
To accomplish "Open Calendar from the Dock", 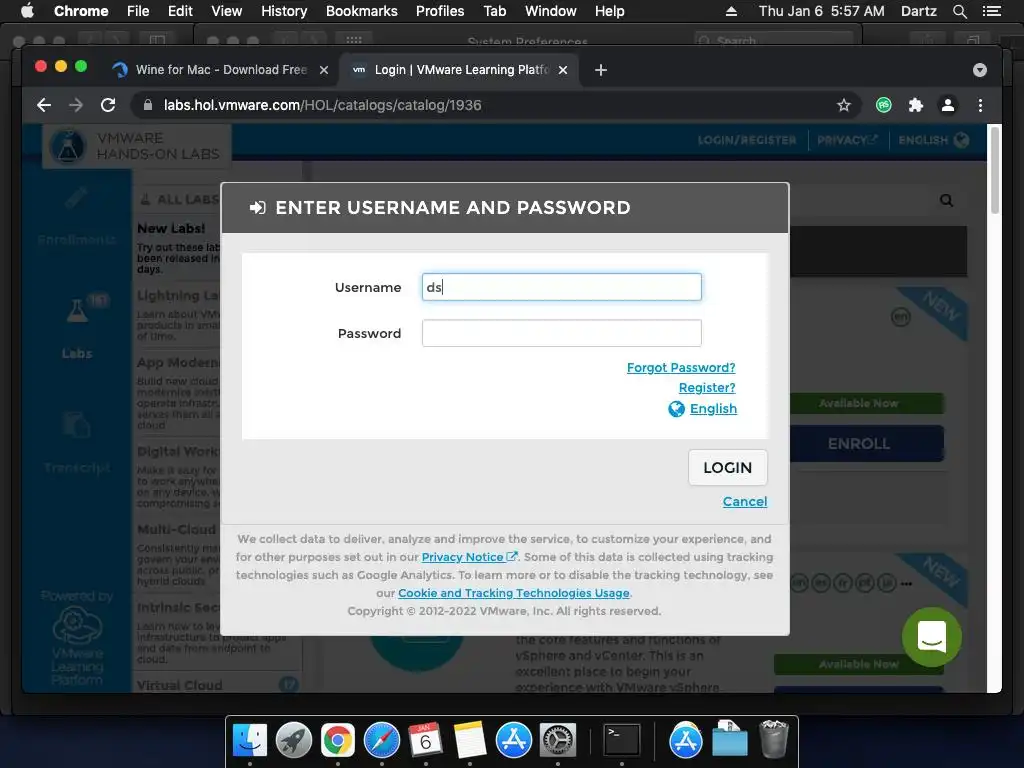I will coord(426,740).
